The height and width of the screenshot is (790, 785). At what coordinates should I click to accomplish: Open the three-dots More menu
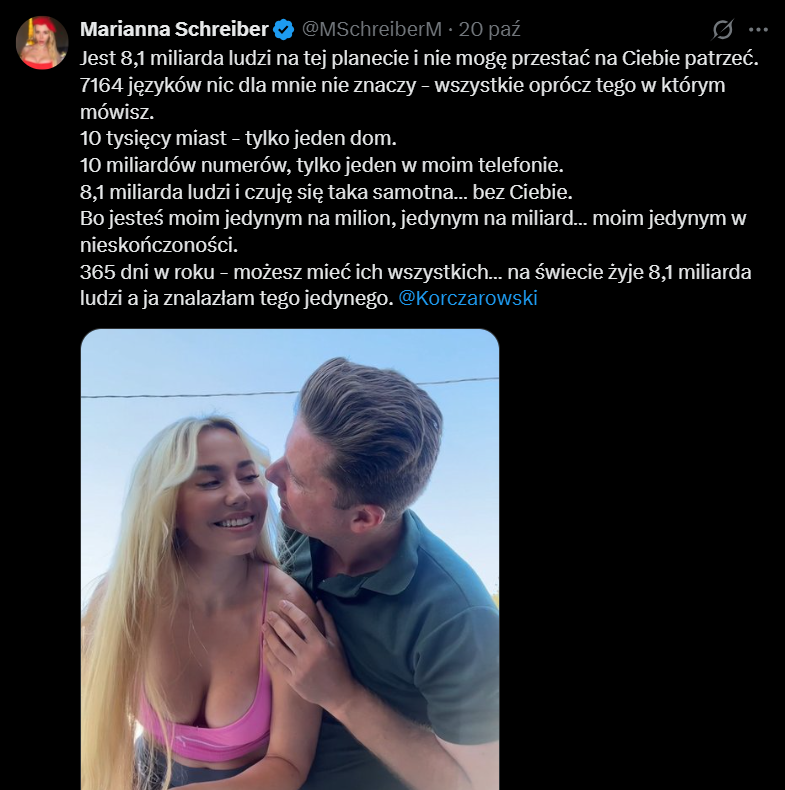[758, 30]
